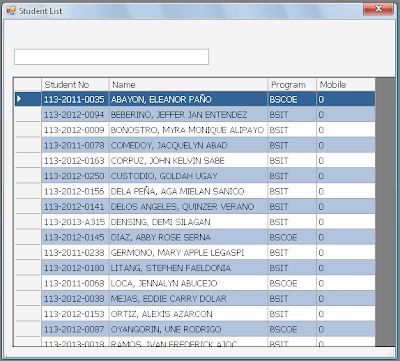Click BSCOE program cell for ABAYON
The height and width of the screenshot is (361, 400).
click(292, 99)
